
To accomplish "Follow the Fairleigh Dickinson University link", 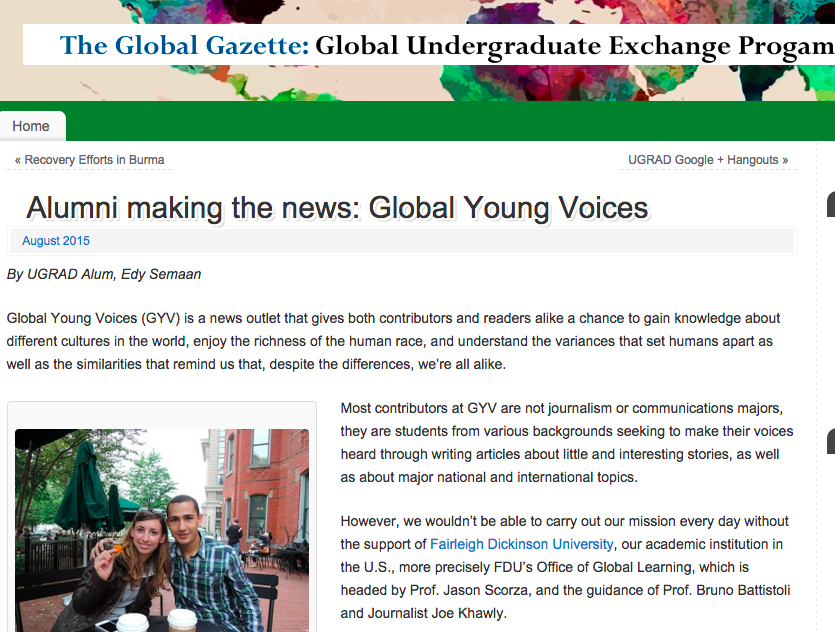I will [x=521, y=544].
